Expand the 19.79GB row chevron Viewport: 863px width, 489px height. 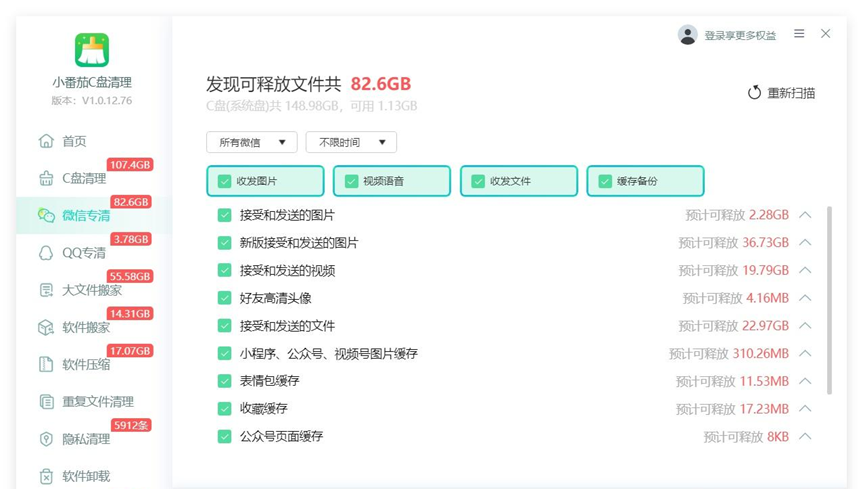(x=805, y=270)
